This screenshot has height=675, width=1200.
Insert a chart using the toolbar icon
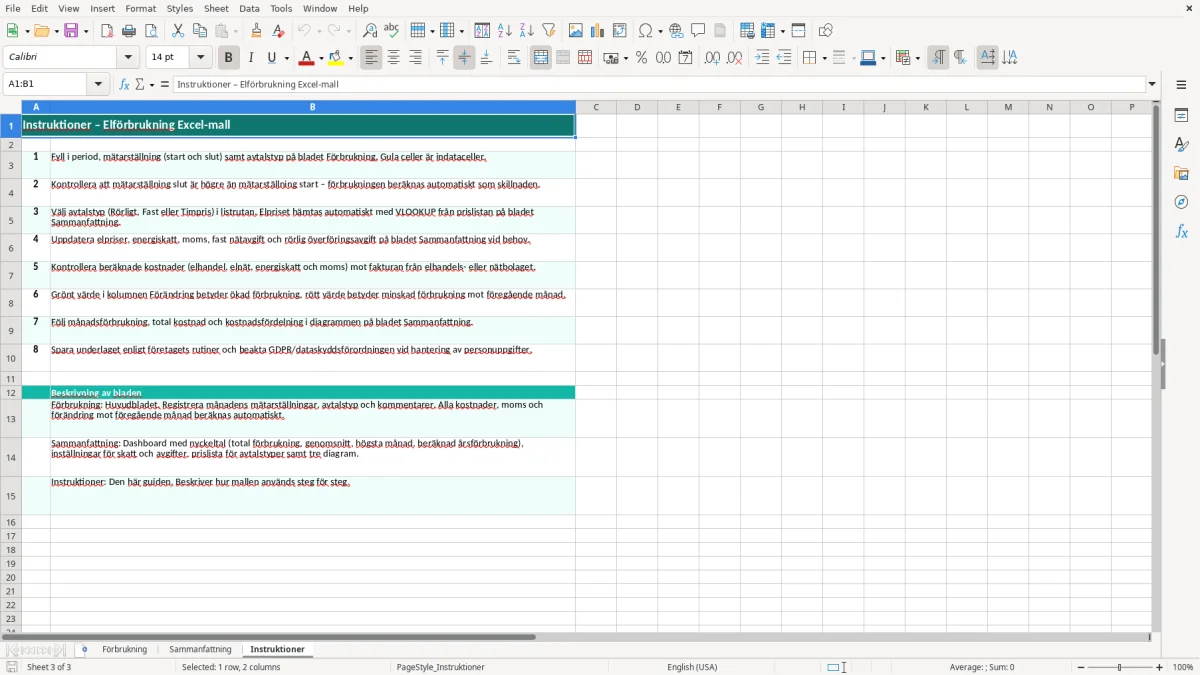(x=598, y=31)
